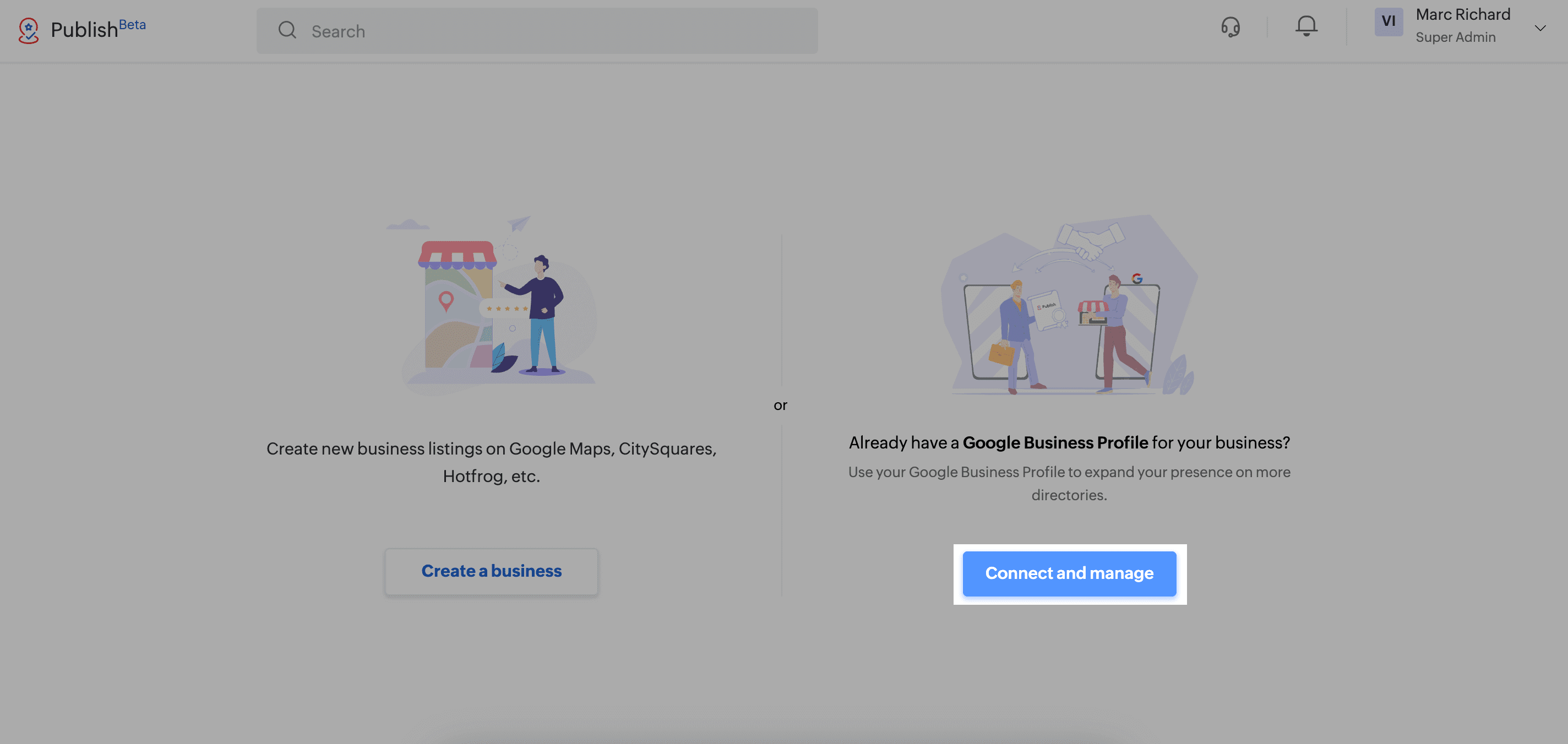The width and height of the screenshot is (1568, 744).
Task: Click the Publish logo icon
Action: tap(29, 30)
